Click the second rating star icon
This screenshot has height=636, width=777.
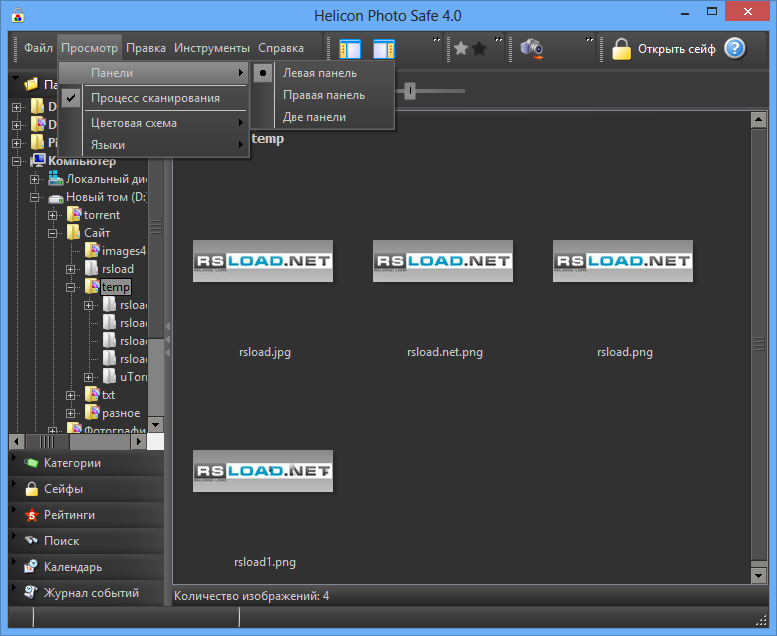(479, 48)
